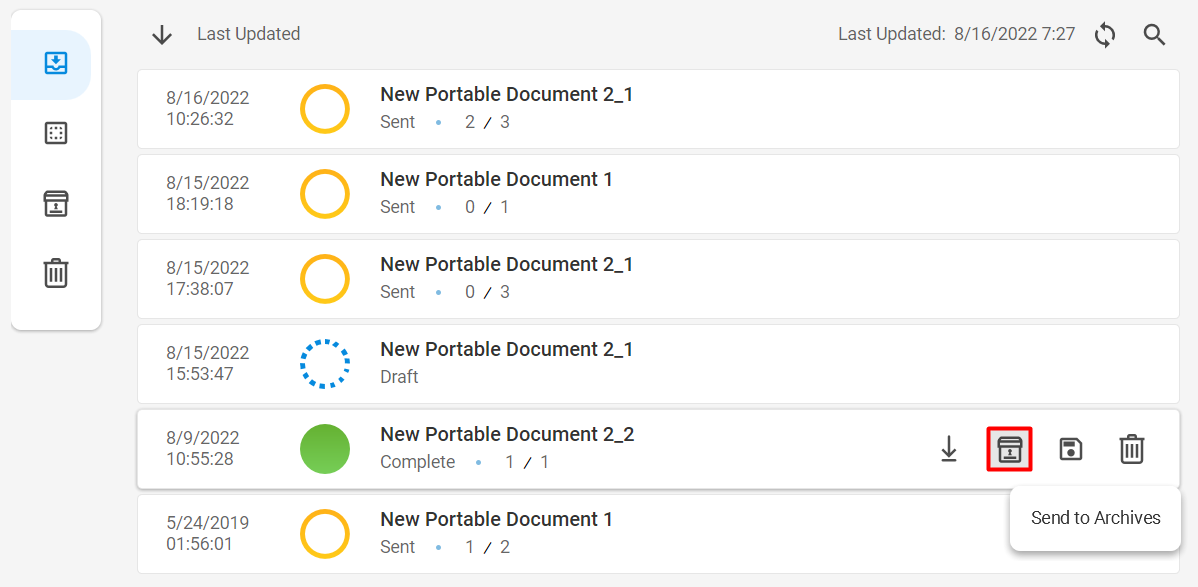This screenshot has width=1198, height=587.
Task: Click the date 8/15/2022 15:53:47
Action: [208, 364]
